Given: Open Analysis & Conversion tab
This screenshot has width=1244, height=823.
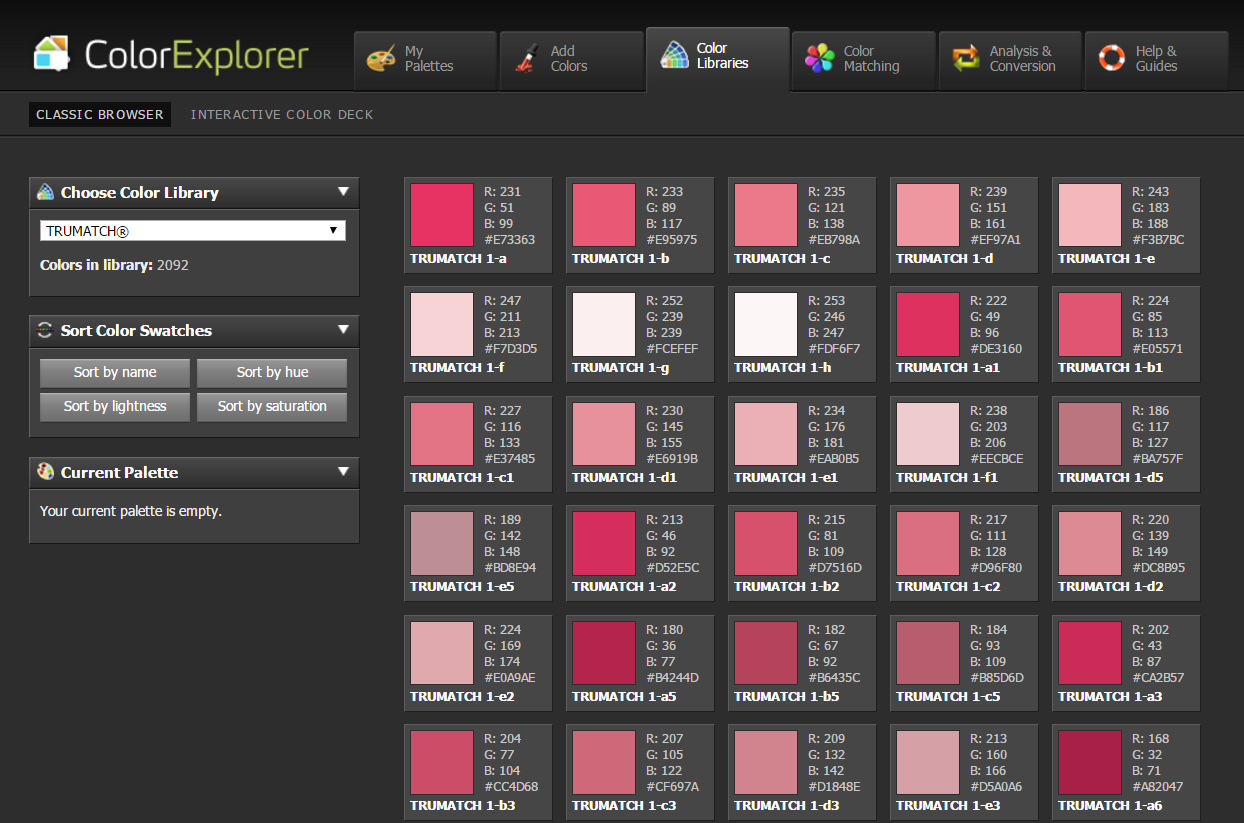Looking at the screenshot, I should click(x=1009, y=60).
